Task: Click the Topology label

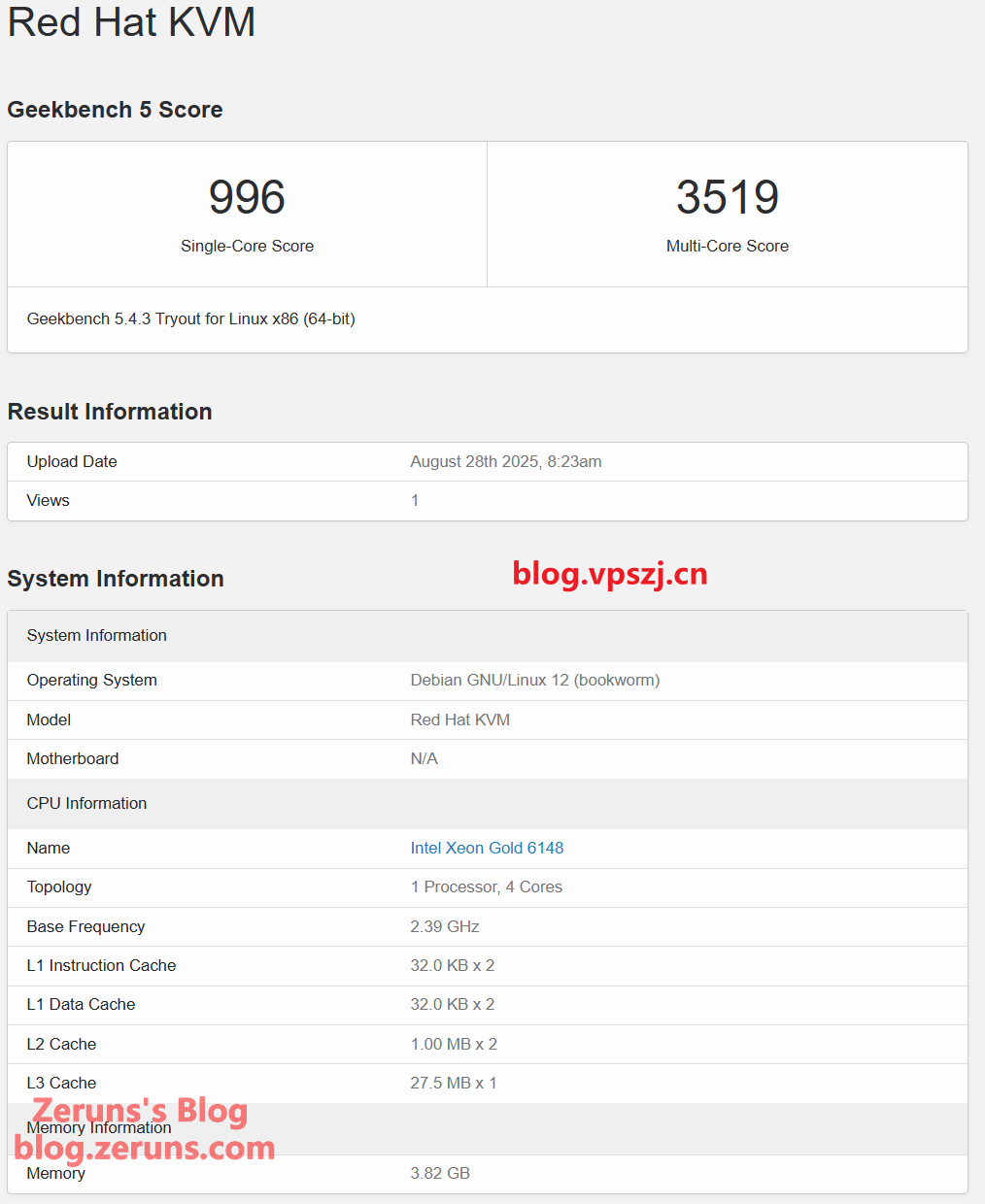Action: 59,886
